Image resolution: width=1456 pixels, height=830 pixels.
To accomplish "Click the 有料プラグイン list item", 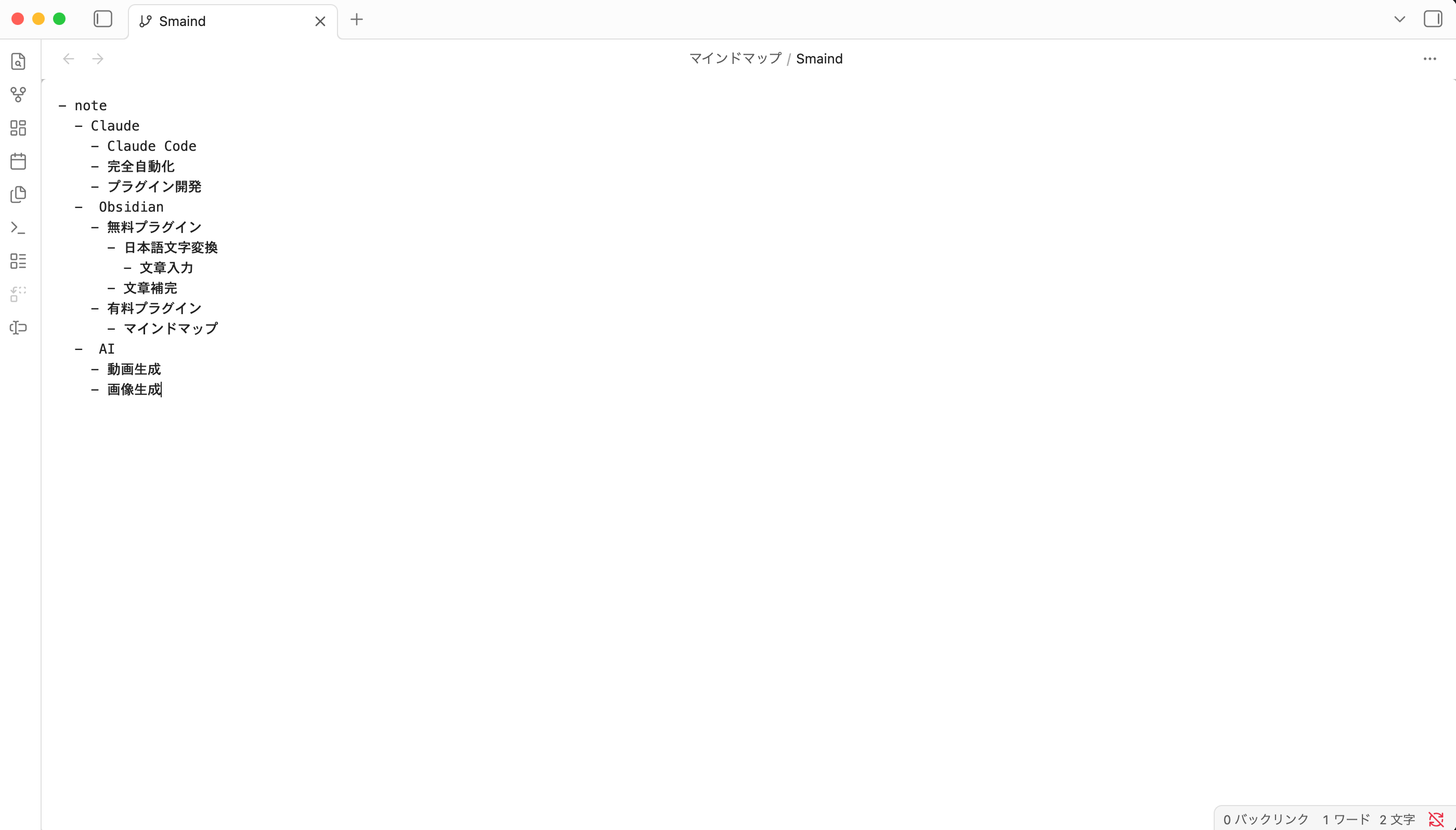I will coord(154,308).
